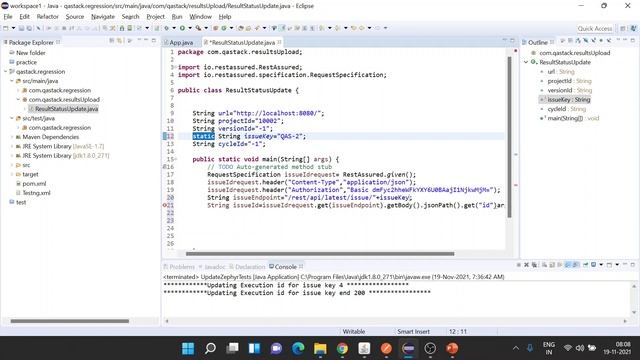Click the editor horizontal scrollbar

[320, 253]
